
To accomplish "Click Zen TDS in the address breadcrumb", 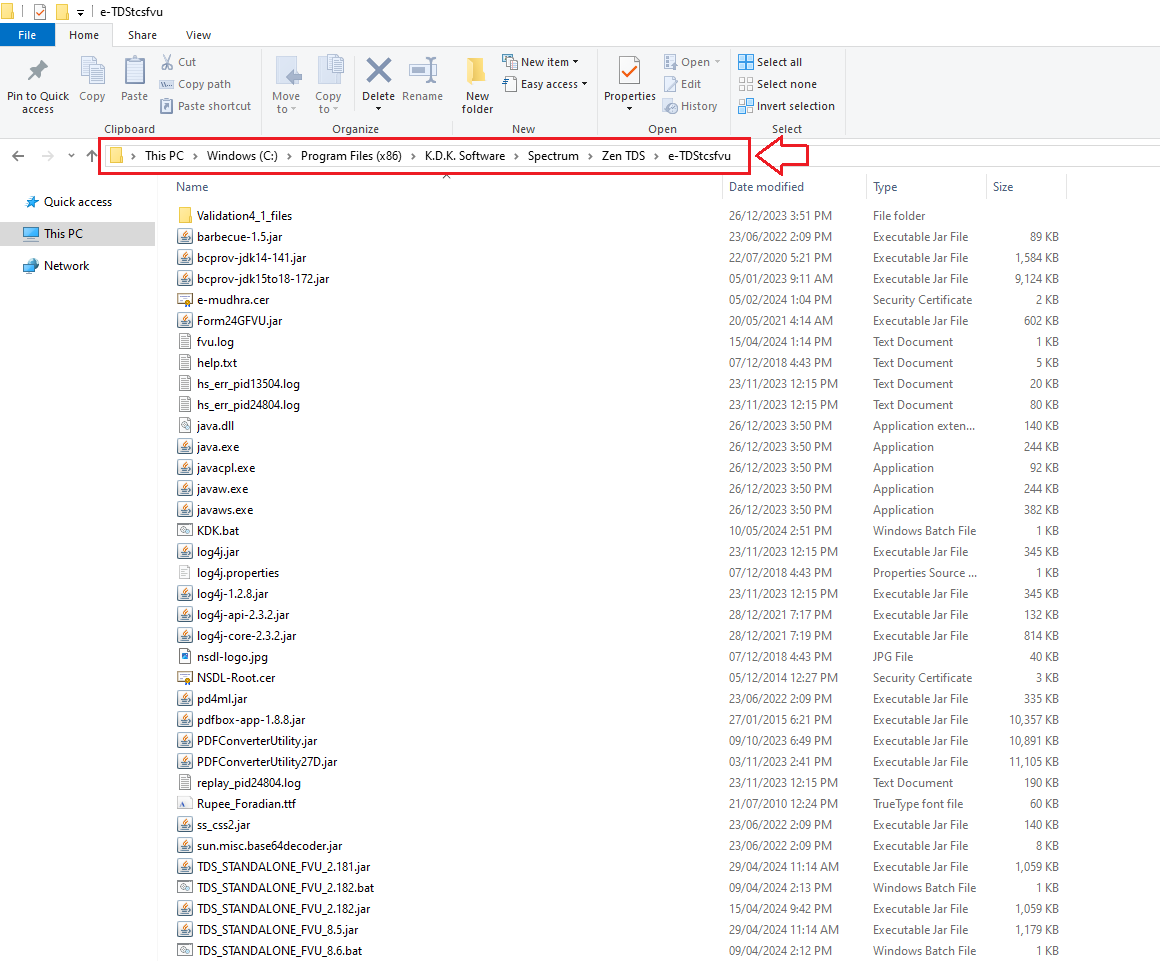I will click(624, 156).
